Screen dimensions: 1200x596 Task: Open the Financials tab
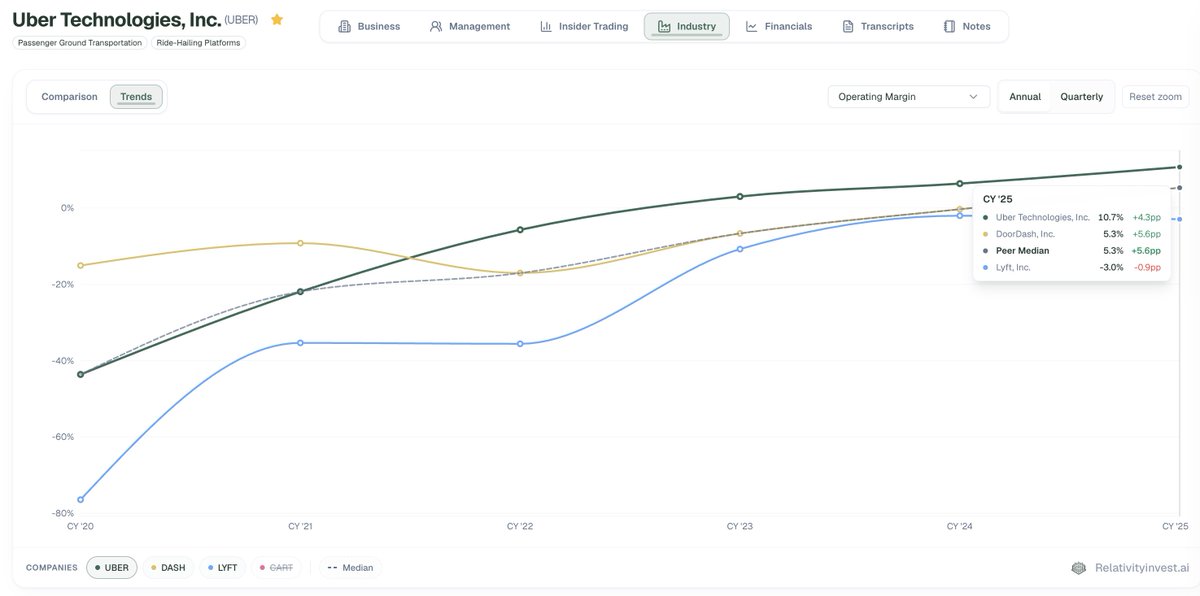[x=779, y=26]
